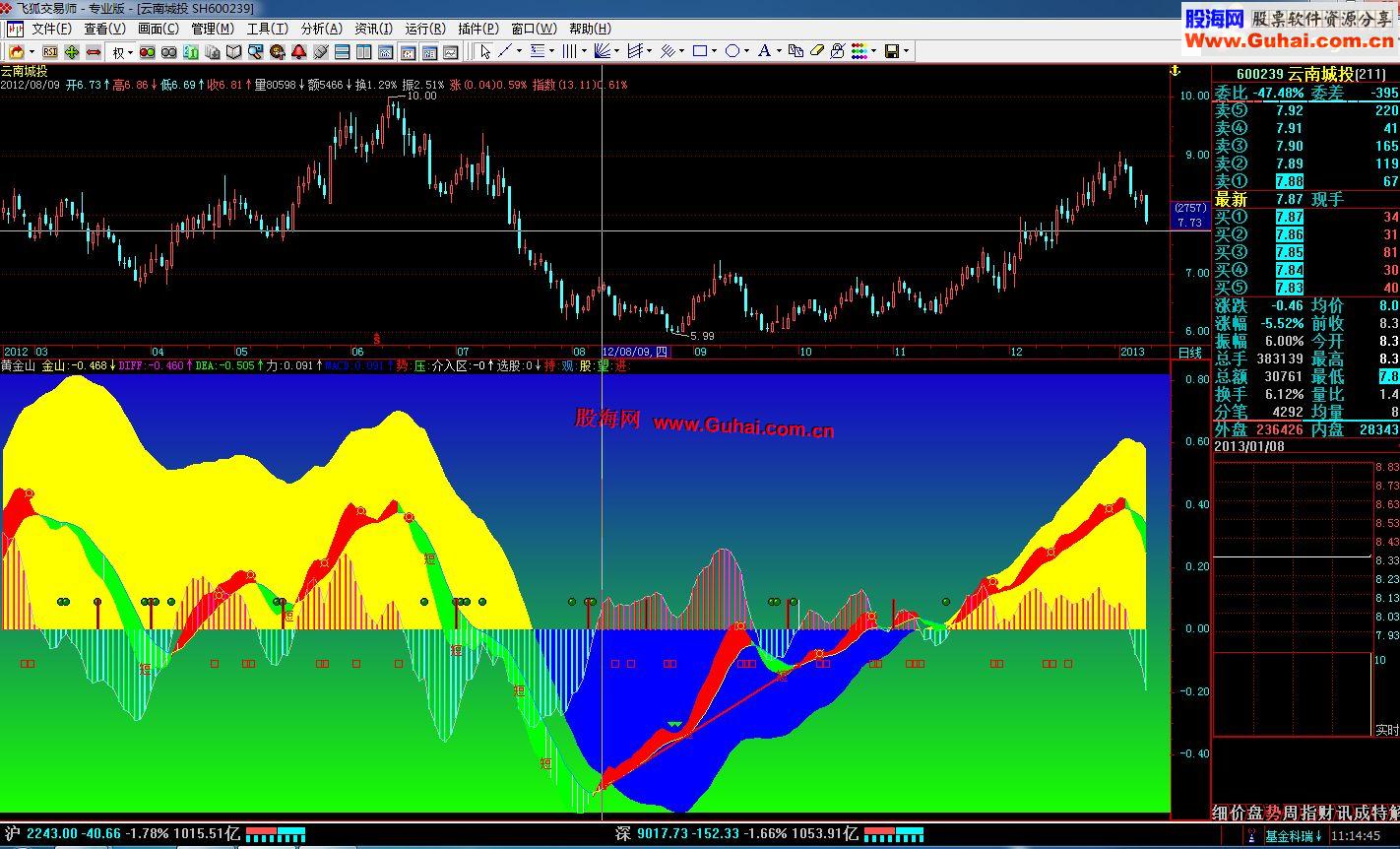Select the vertical cycle lines tool

pos(569,51)
